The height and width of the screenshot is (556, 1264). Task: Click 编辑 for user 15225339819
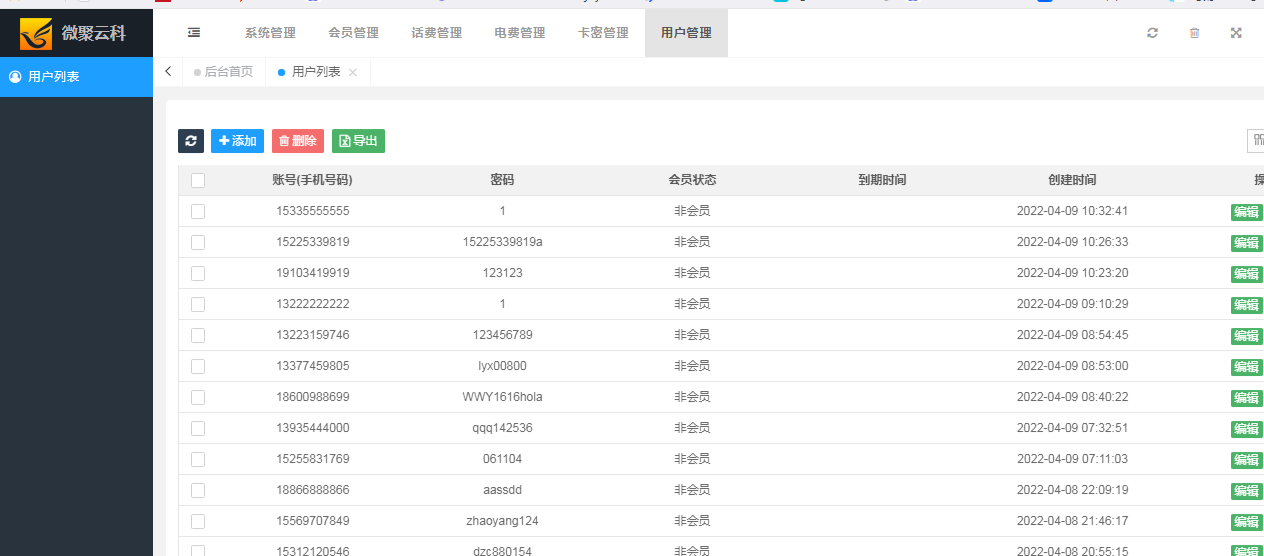(1246, 243)
